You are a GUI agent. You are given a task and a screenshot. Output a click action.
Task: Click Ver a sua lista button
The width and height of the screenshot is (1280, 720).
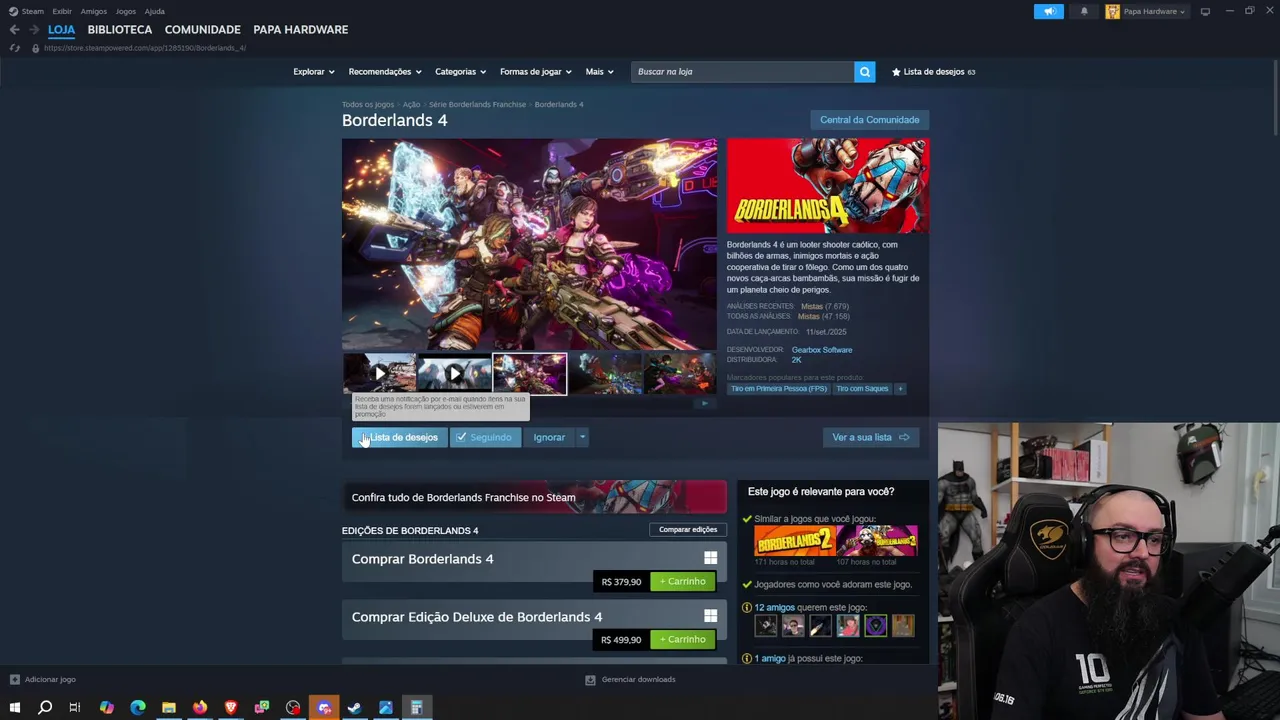point(870,437)
